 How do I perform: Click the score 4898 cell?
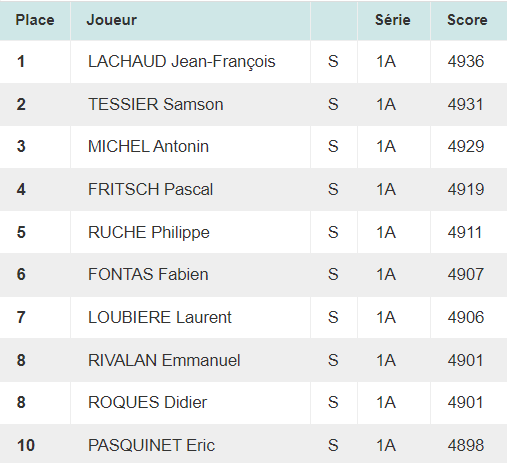(x=469, y=445)
